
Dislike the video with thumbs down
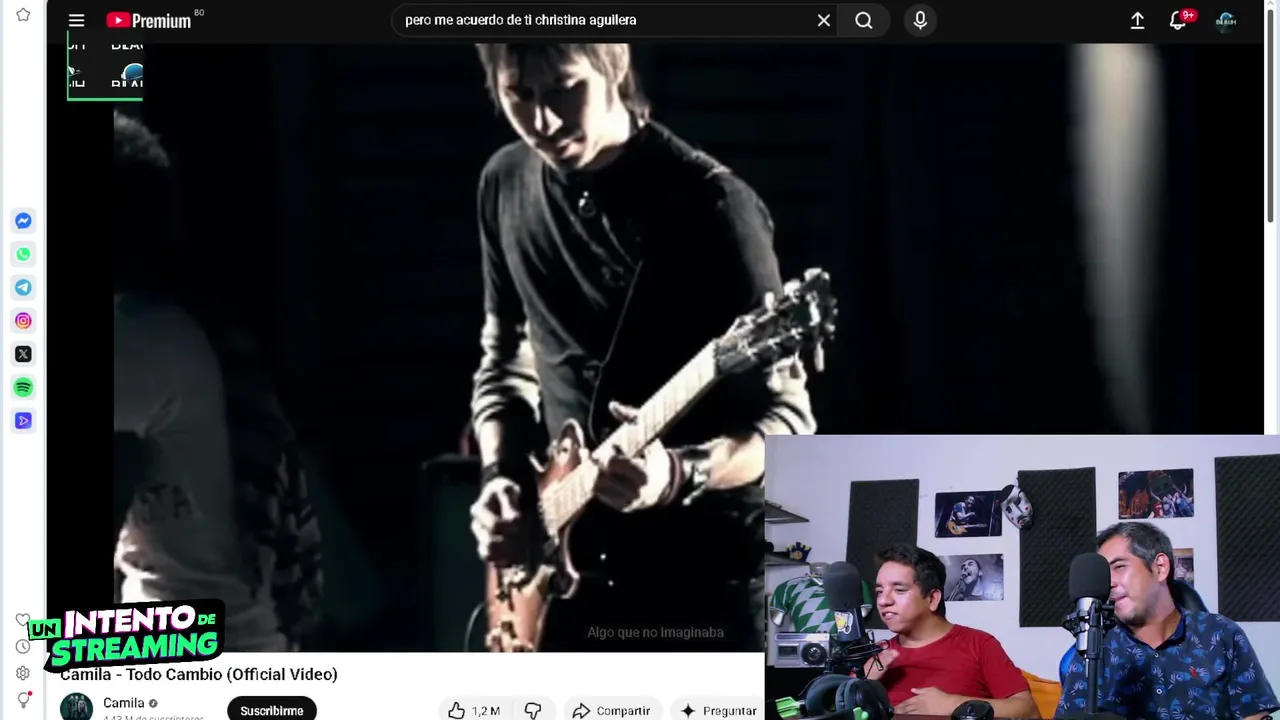click(533, 710)
